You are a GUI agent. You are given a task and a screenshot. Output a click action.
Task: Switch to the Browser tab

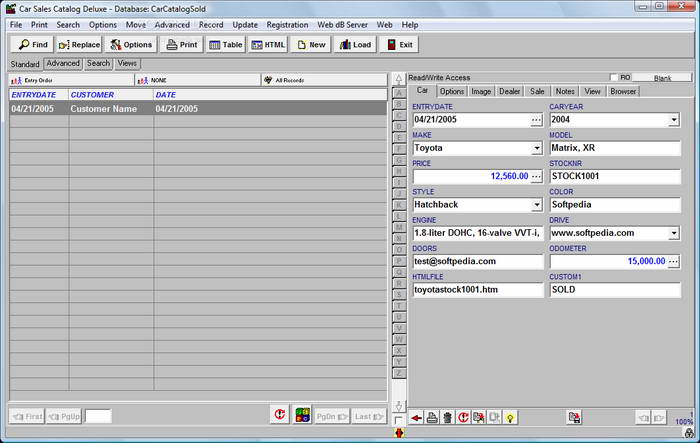pyautogui.click(x=623, y=91)
